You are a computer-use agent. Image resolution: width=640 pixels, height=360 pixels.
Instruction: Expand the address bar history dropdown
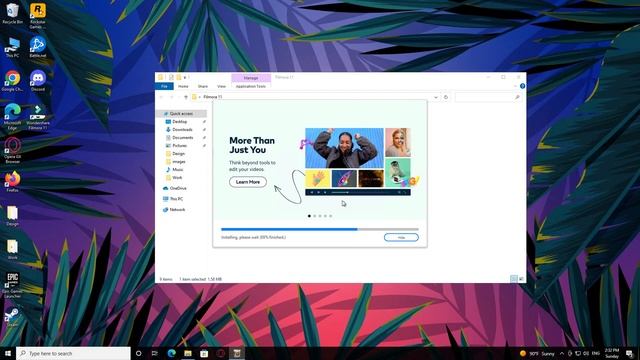[x=436, y=97]
